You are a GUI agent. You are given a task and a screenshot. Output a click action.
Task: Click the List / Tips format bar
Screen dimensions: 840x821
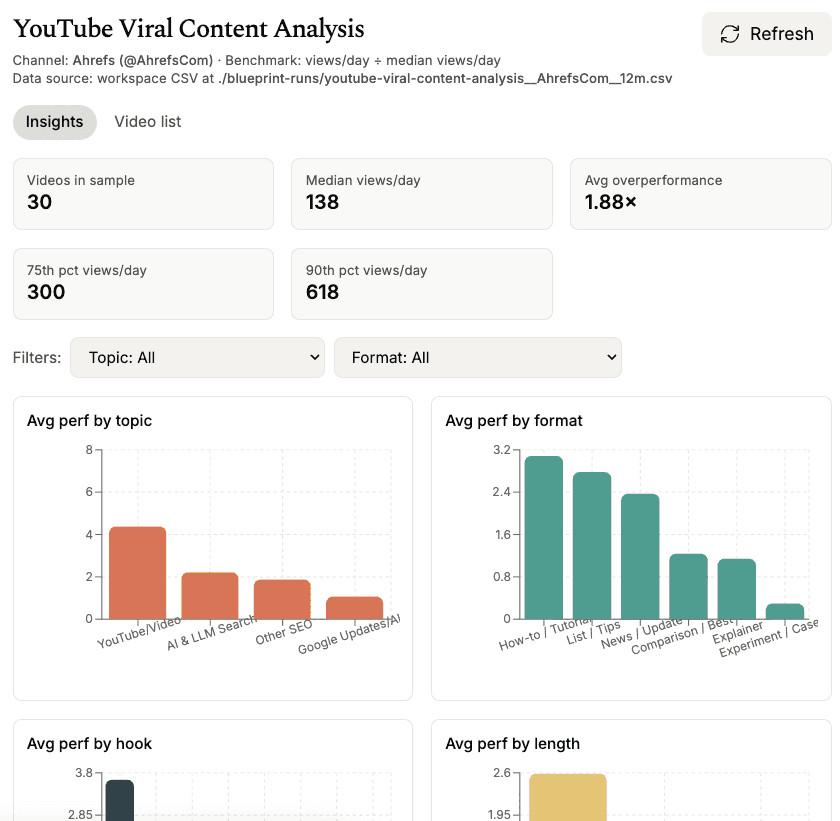tap(592, 546)
